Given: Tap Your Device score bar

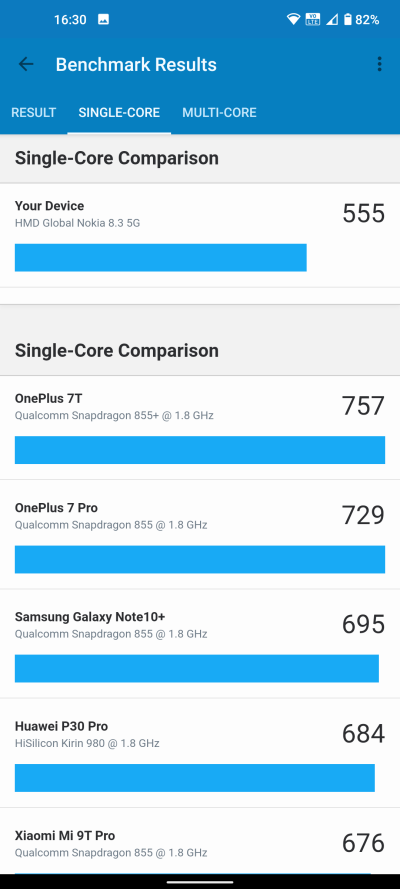Looking at the screenshot, I should click(160, 257).
